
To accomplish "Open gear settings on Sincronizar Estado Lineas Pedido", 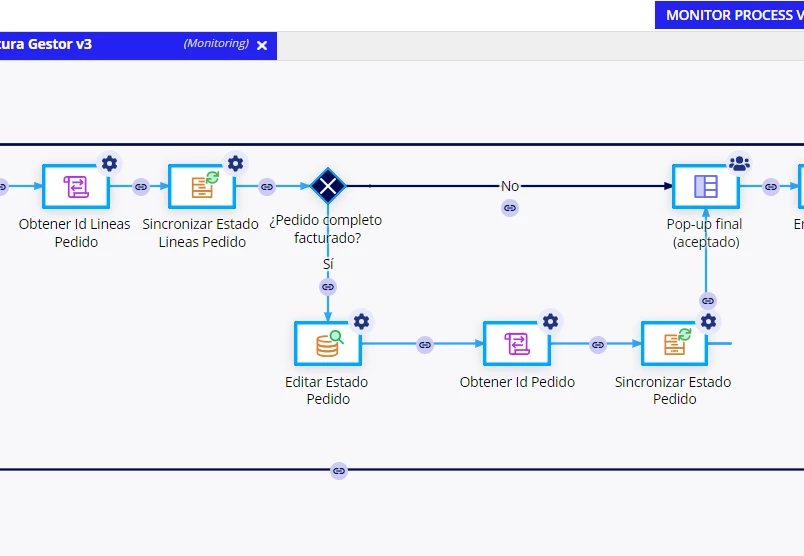I will pyautogui.click(x=235, y=164).
